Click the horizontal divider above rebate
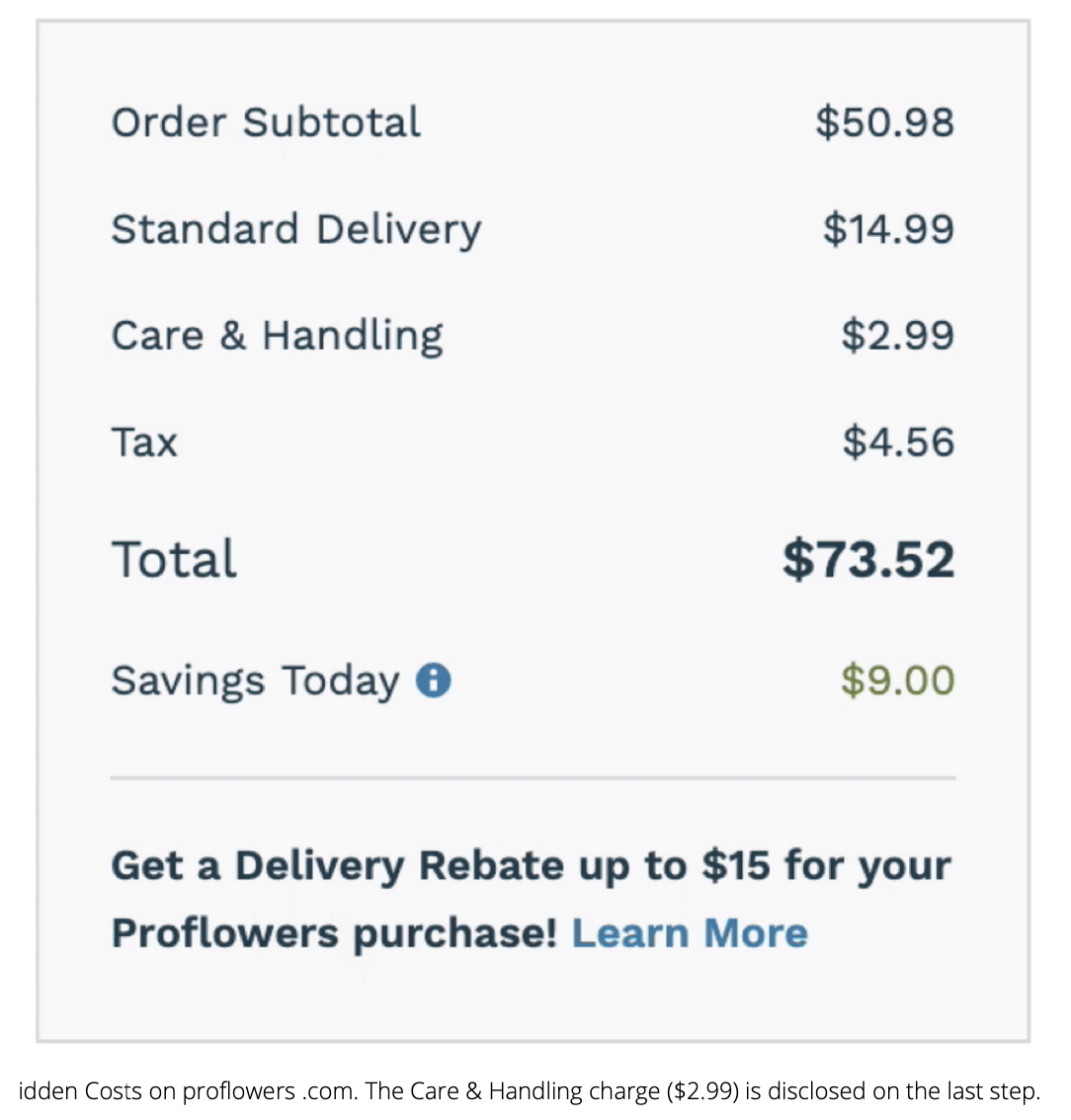 [x=533, y=777]
